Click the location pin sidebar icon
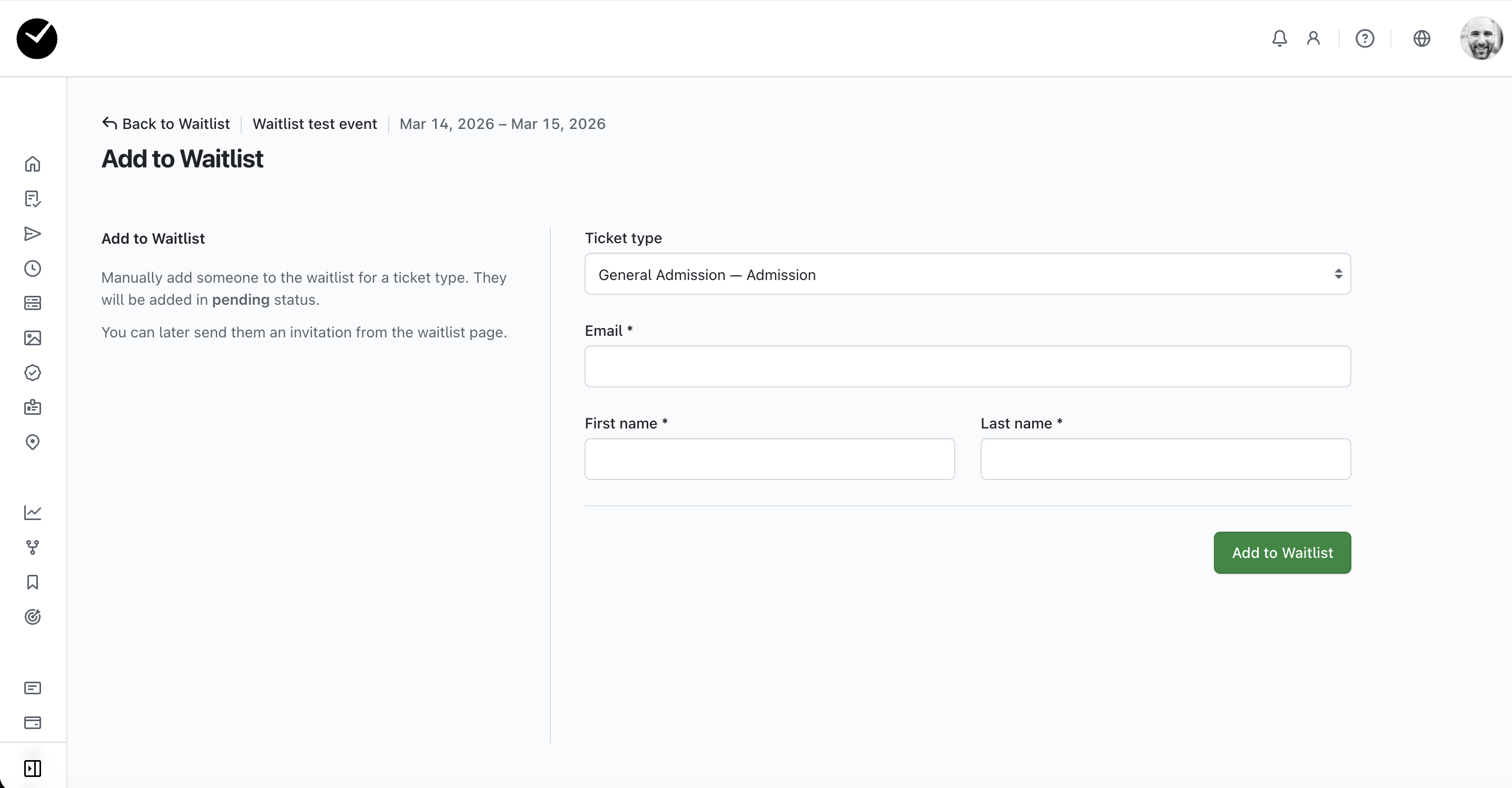This screenshot has width=1512, height=788. tap(32, 442)
